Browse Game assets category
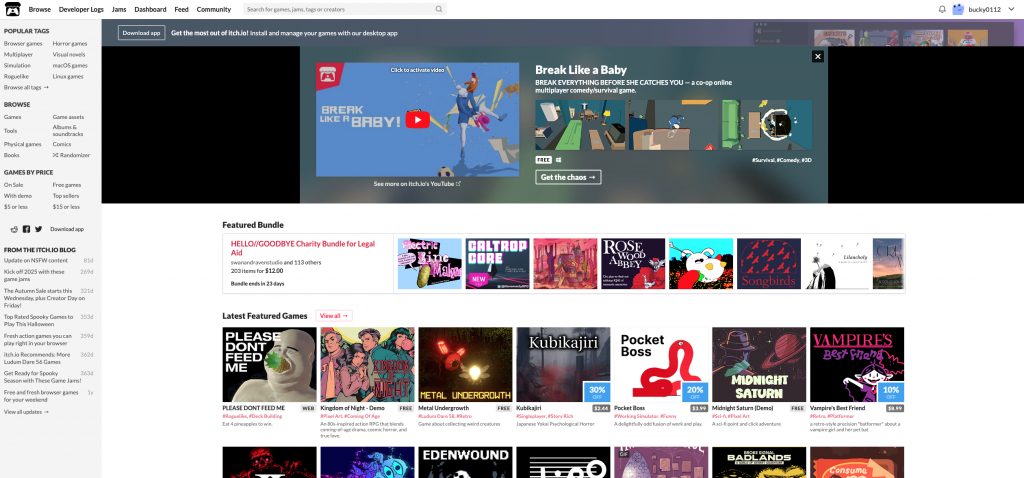1024x478 pixels. pos(69,117)
